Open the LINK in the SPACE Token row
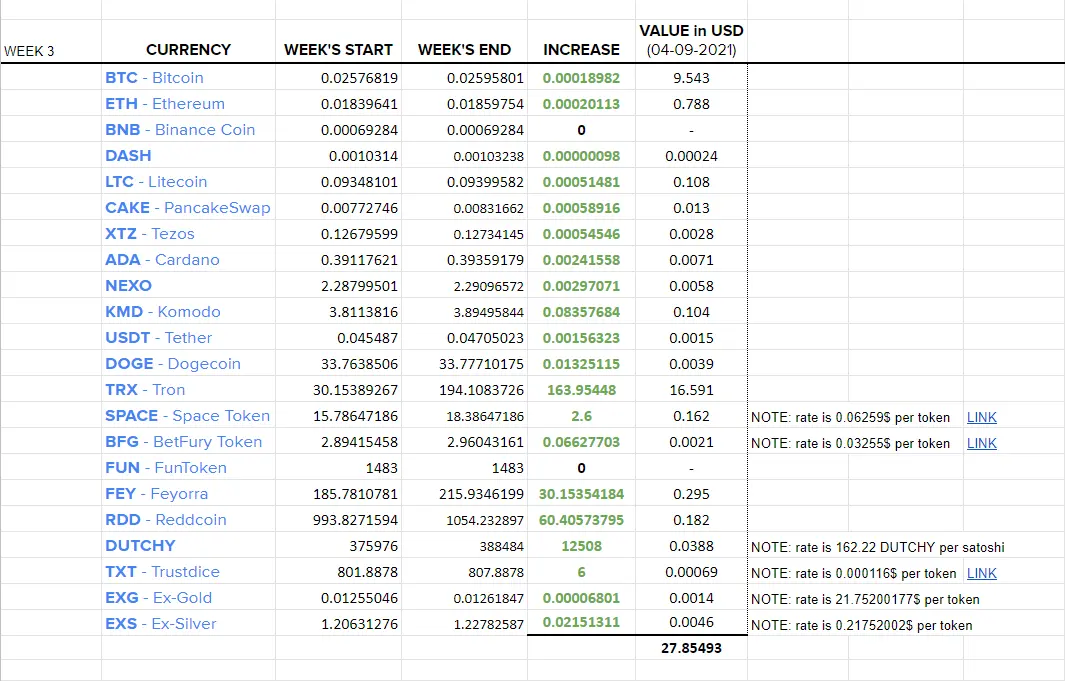 coord(981,417)
